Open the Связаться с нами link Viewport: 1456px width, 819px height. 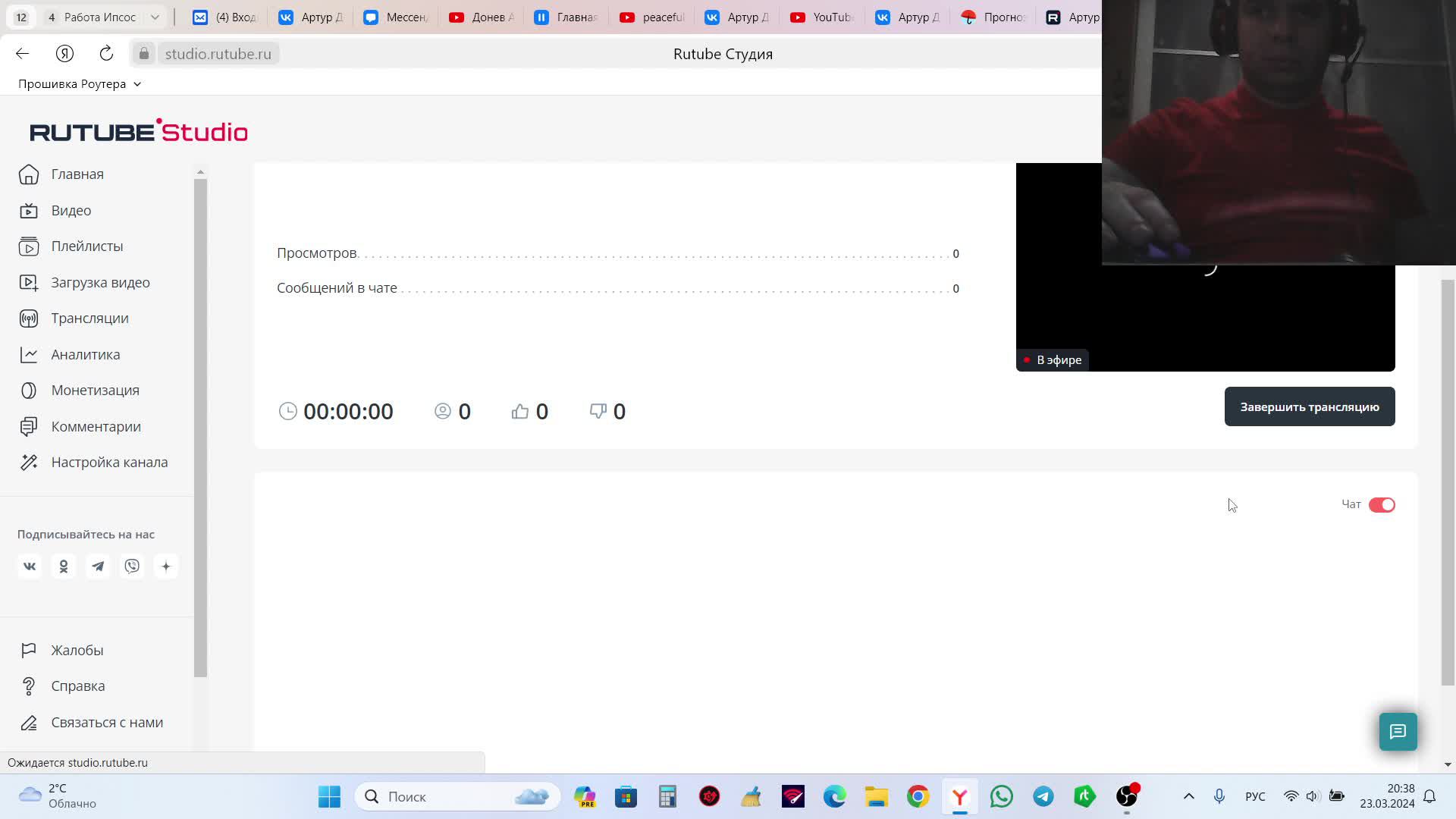pyautogui.click(x=107, y=723)
